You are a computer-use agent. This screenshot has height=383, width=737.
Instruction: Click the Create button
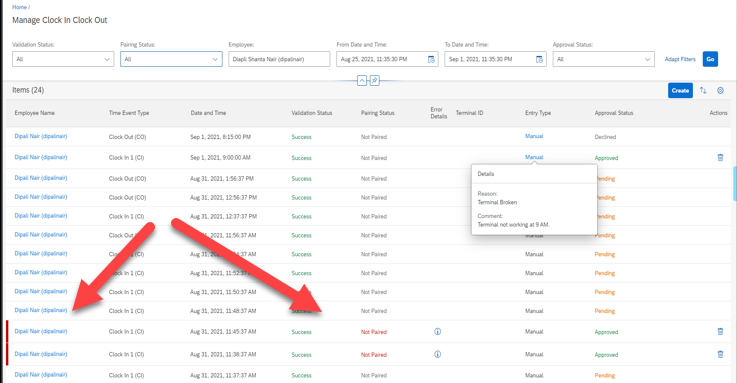coord(680,90)
